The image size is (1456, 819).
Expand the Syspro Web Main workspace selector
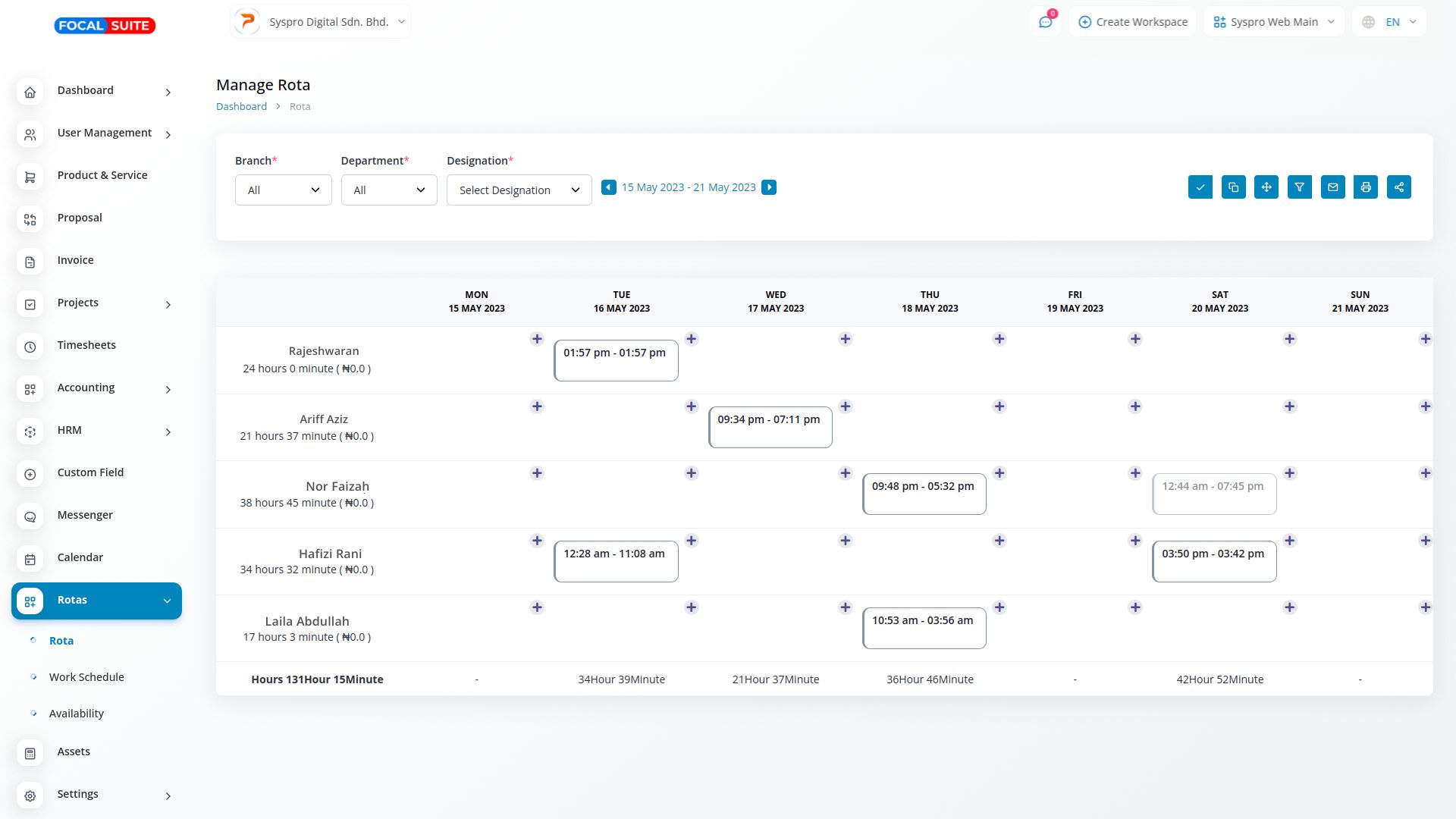1273,22
